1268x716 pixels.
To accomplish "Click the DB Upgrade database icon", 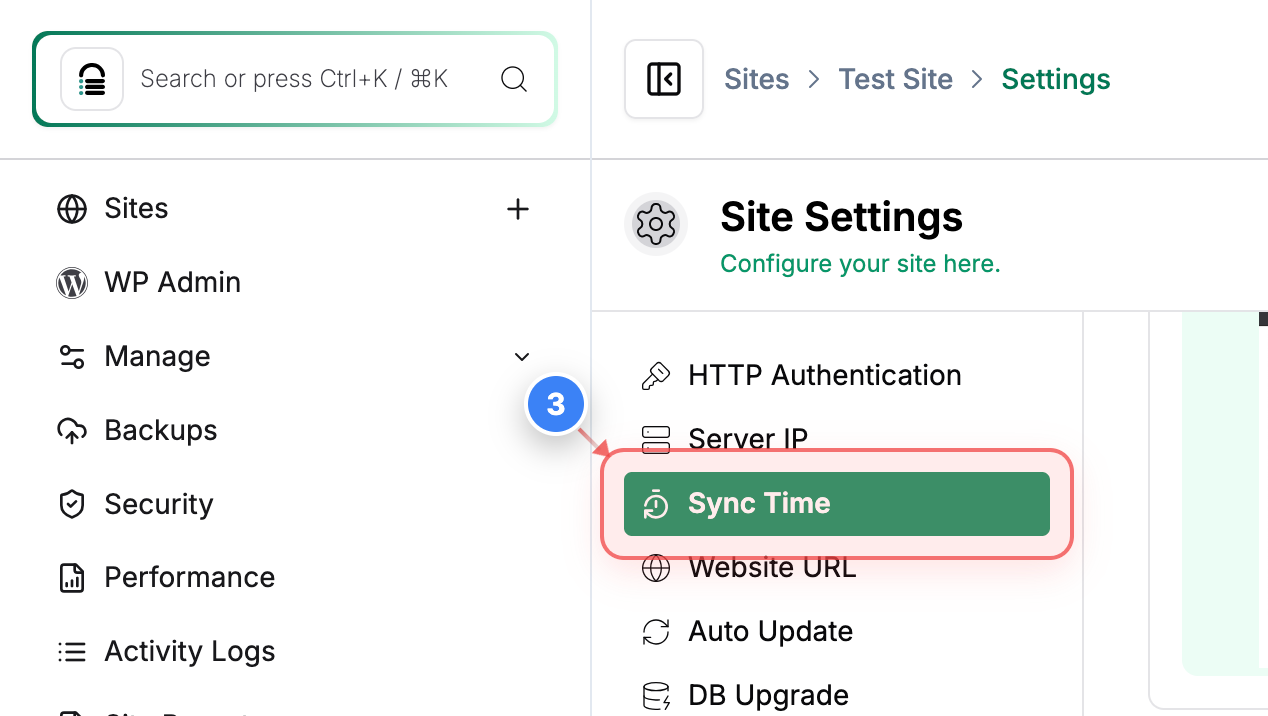I will coord(656,696).
